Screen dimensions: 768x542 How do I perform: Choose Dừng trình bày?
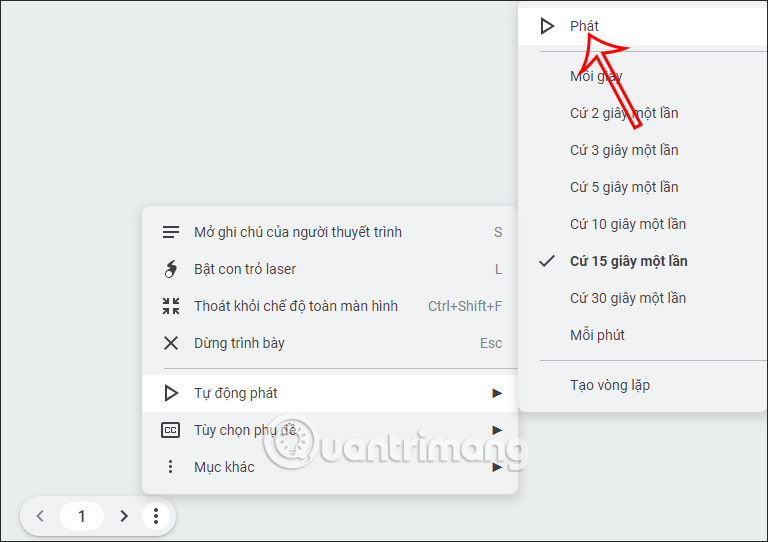coord(330,343)
